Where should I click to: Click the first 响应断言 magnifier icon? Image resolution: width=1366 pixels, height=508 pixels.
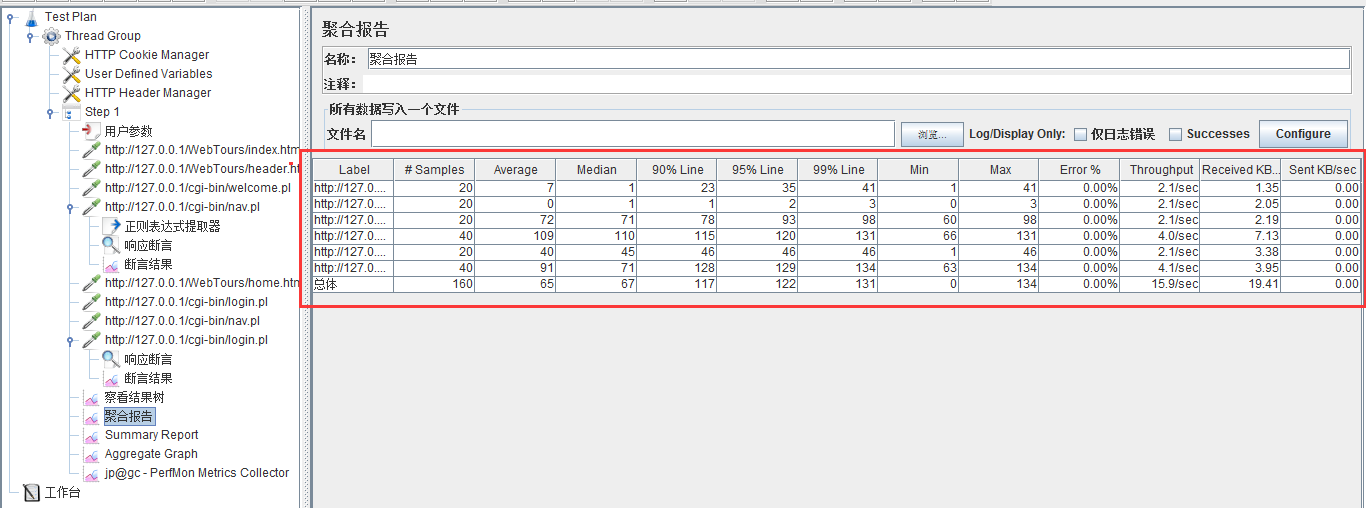point(111,245)
